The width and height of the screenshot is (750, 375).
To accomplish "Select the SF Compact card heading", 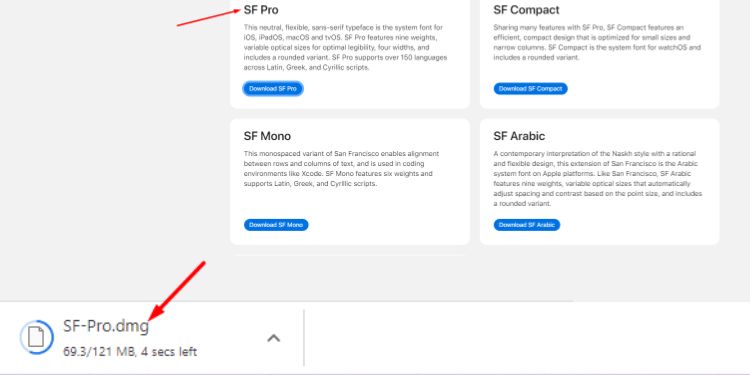I will click(x=526, y=10).
